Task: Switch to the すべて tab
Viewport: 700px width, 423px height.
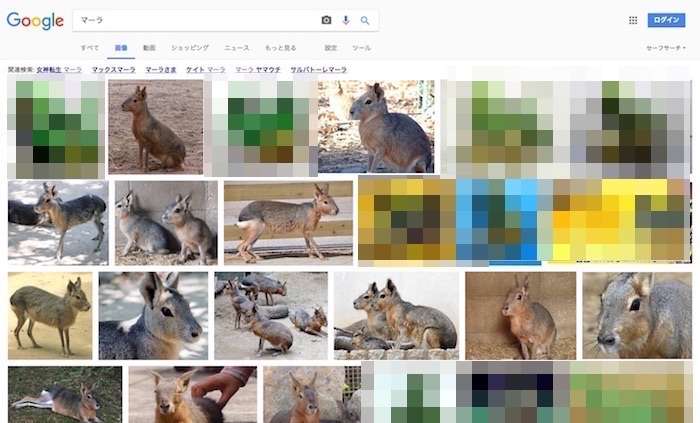Action: pyautogui.click(x=90, y=47)
